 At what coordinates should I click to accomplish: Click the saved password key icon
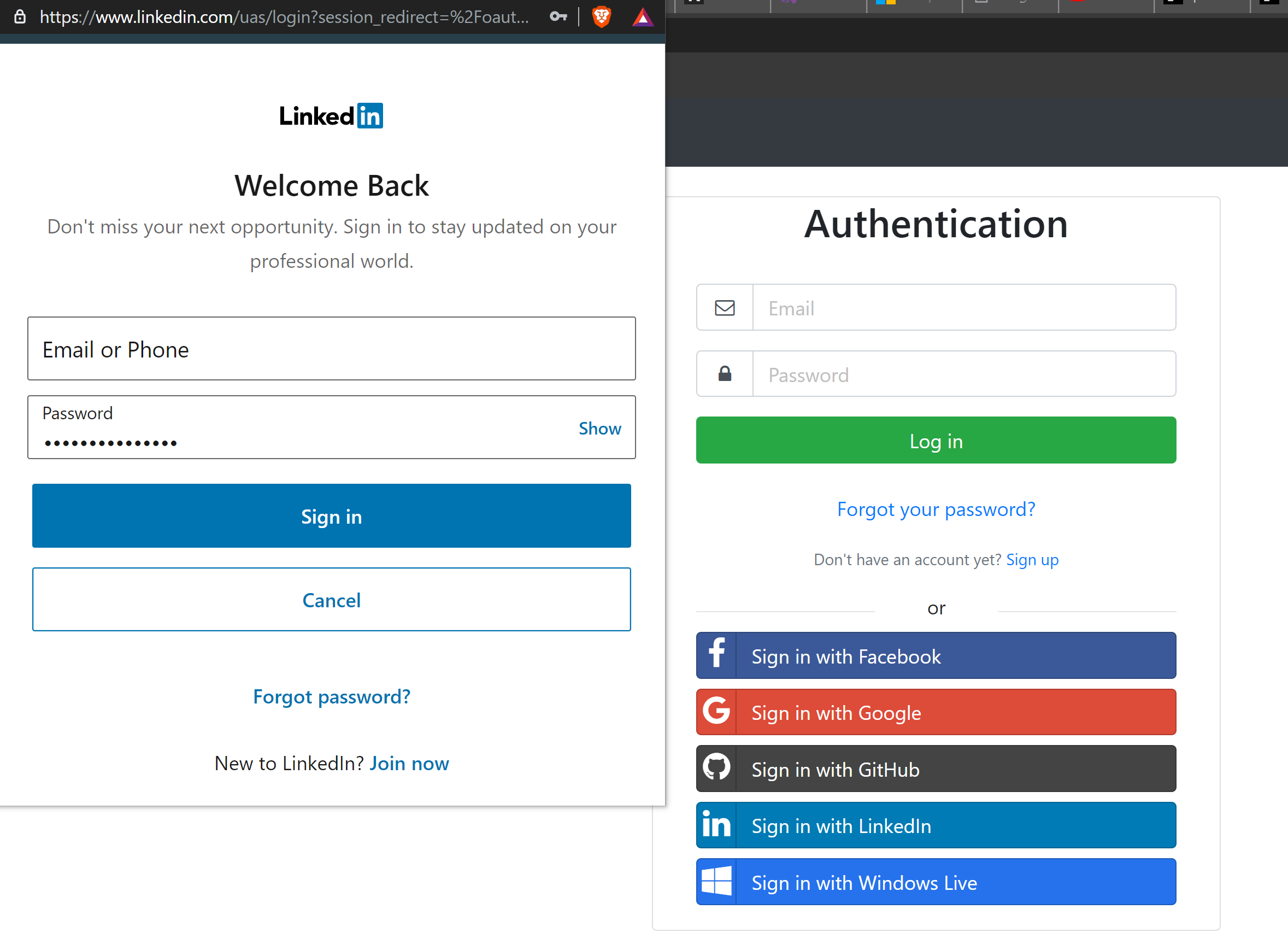pyautogui.click(x=558, y=17)
